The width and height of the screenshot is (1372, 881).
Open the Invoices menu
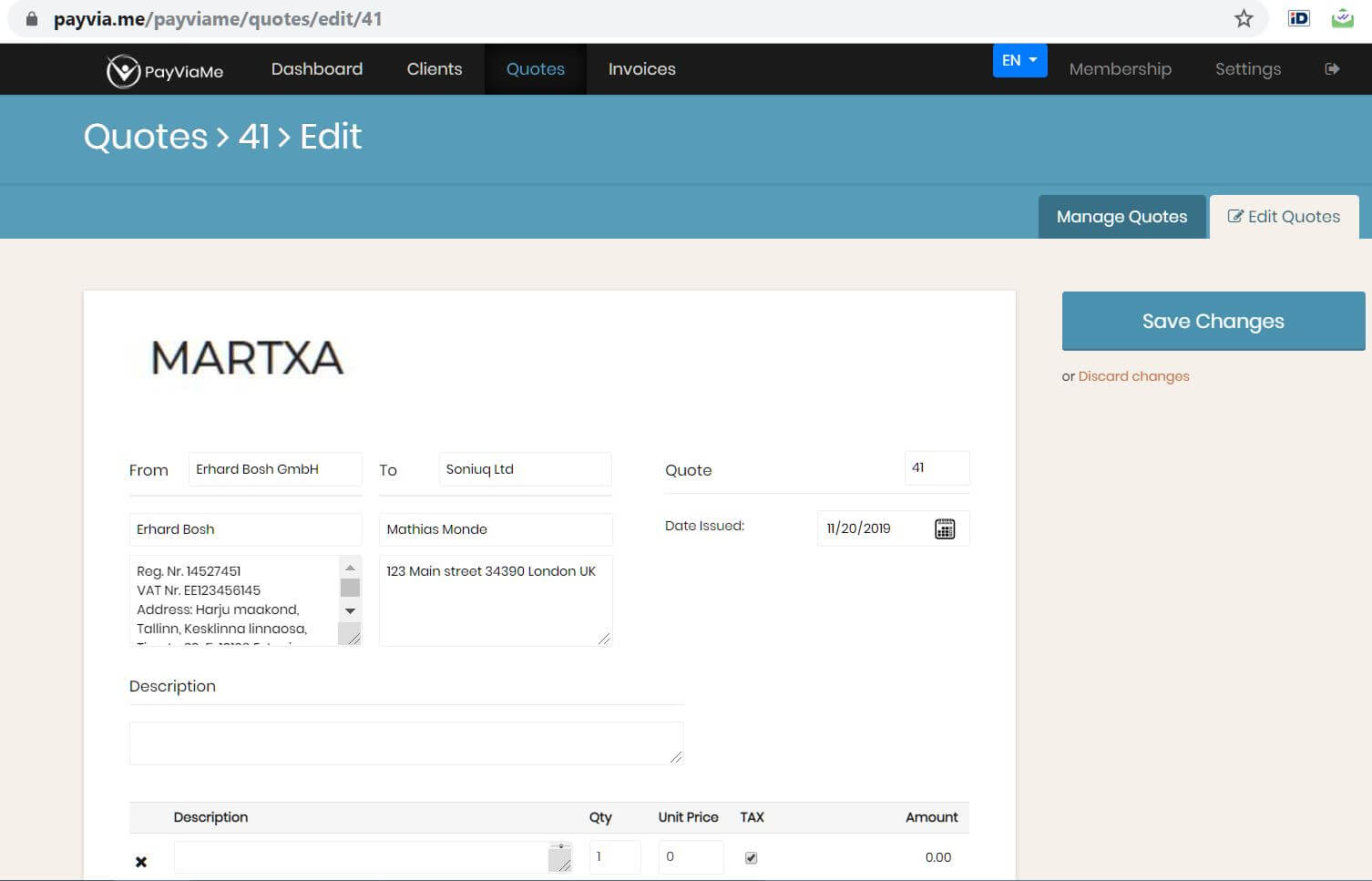pos(642,69)
